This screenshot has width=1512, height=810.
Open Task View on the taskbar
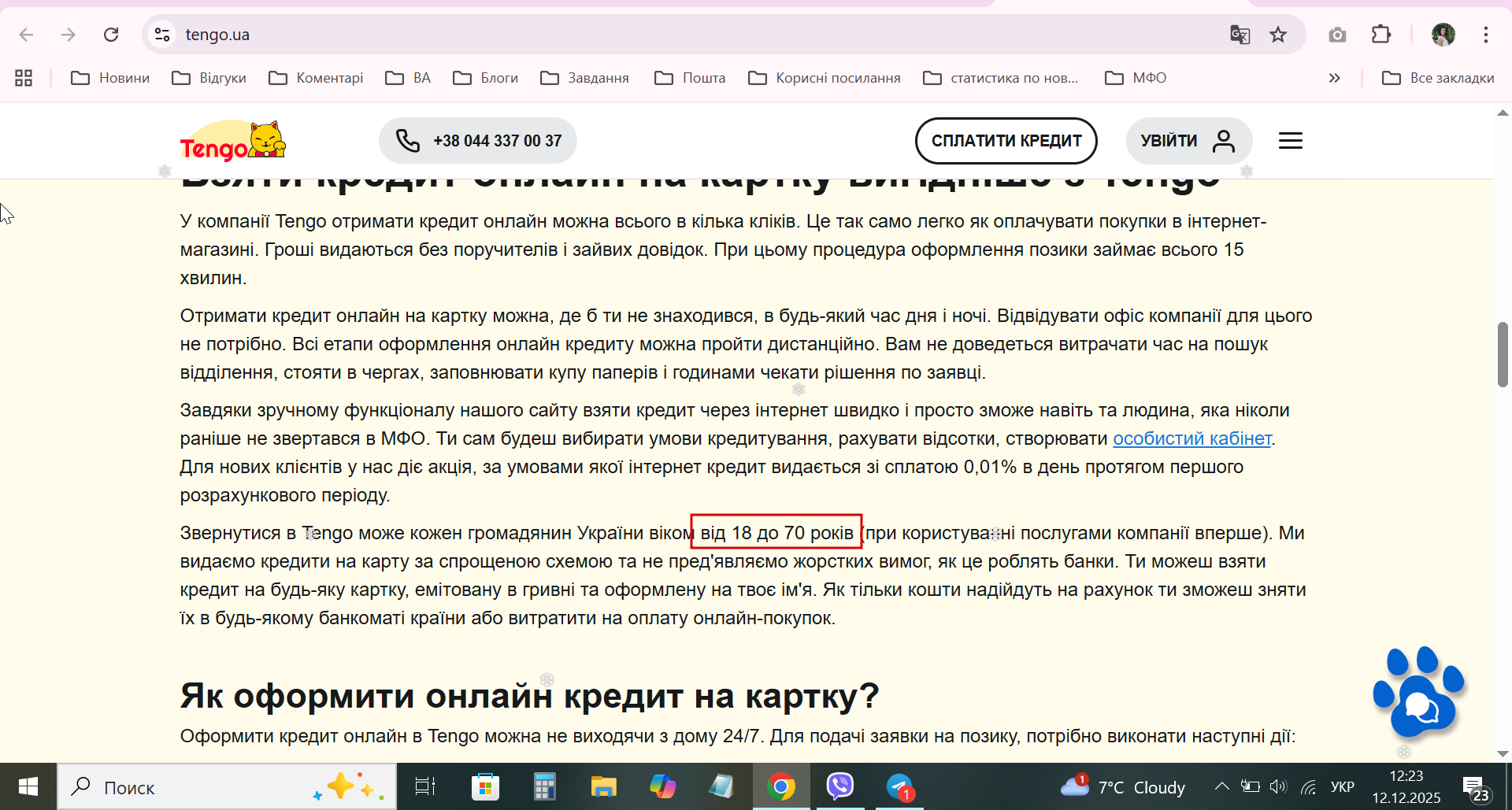coord(425,786)
